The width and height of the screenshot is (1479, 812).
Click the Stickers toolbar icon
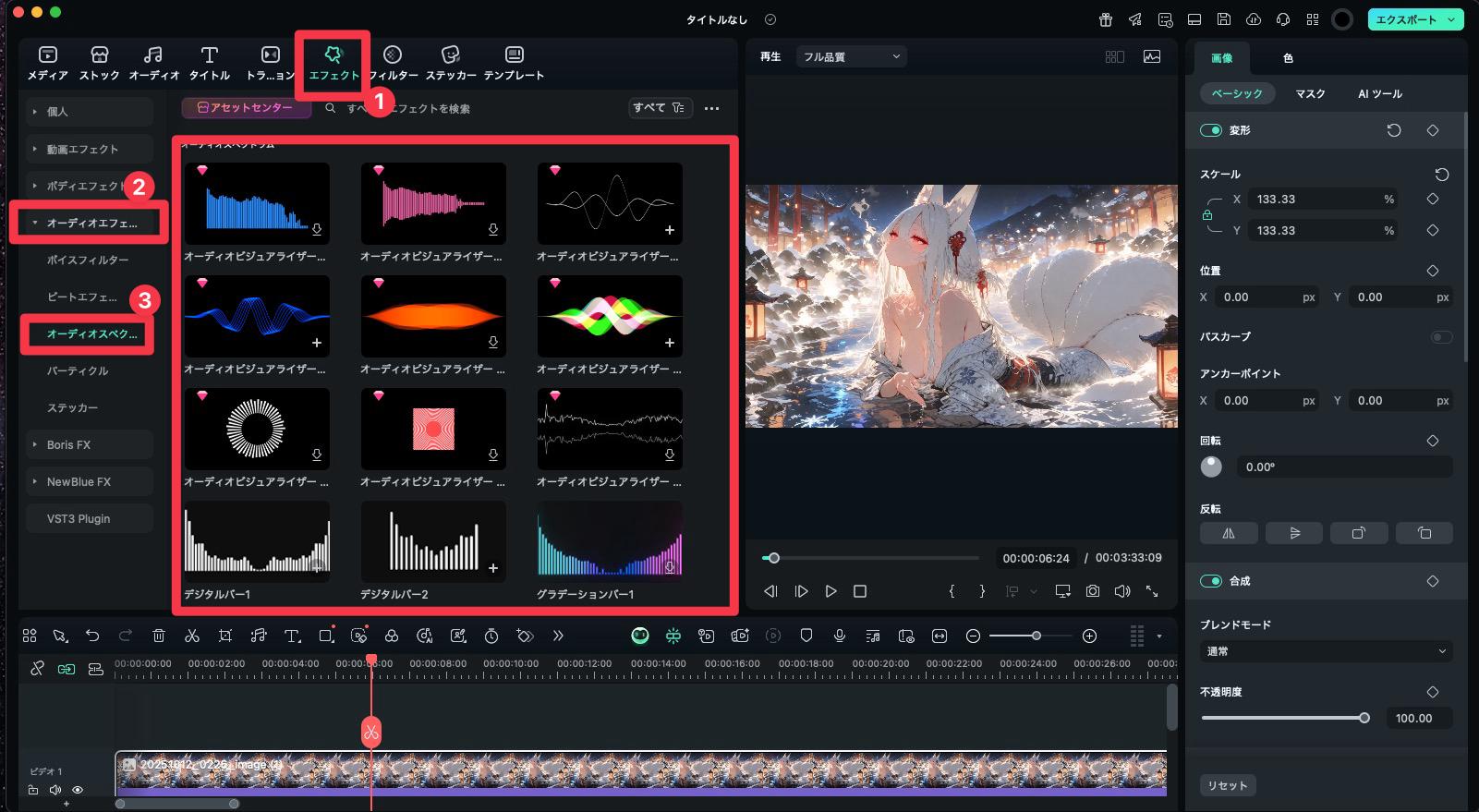point(450,55)
